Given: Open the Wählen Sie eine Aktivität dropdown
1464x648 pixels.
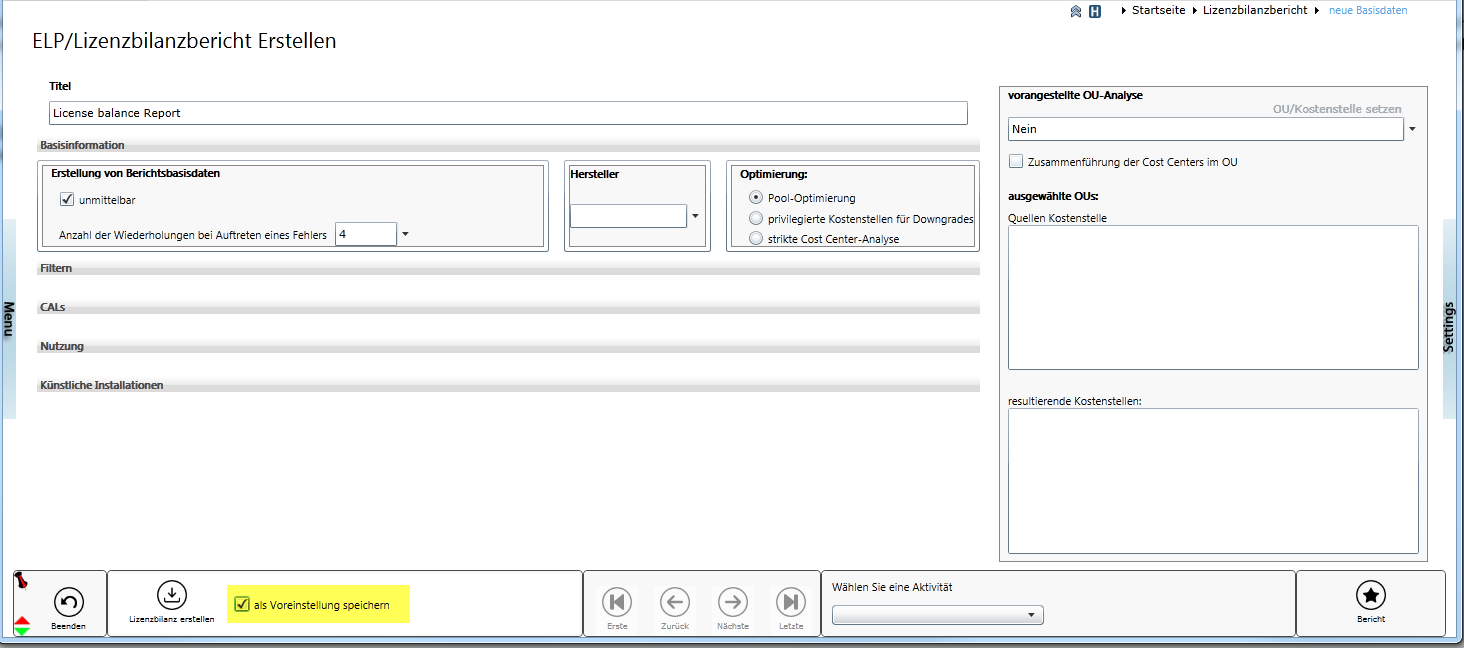Looking at the screenshot, I should tap(937, 615).
